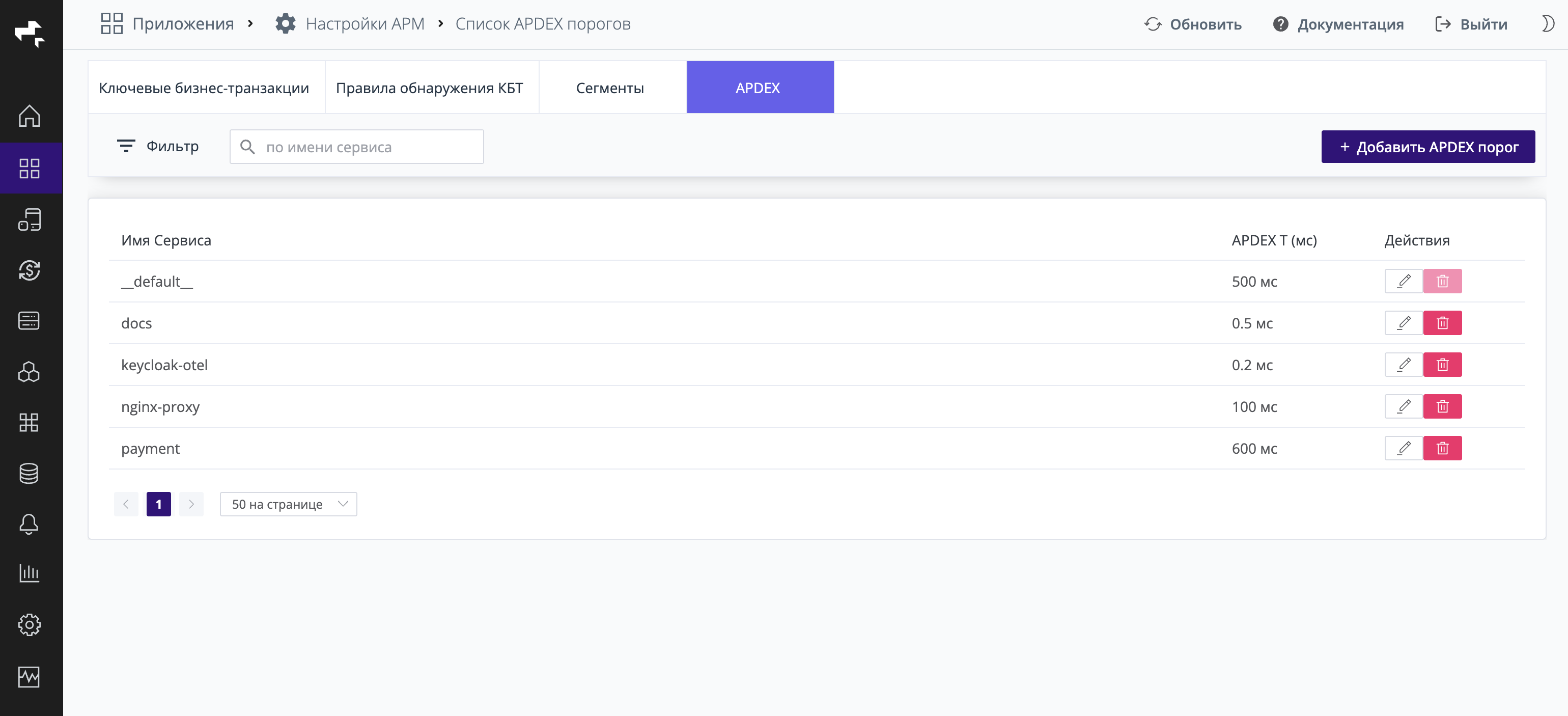Edit the APDEX threshold for docs service
Screen dimensions: 1568x716
[x=1404, y=323]
